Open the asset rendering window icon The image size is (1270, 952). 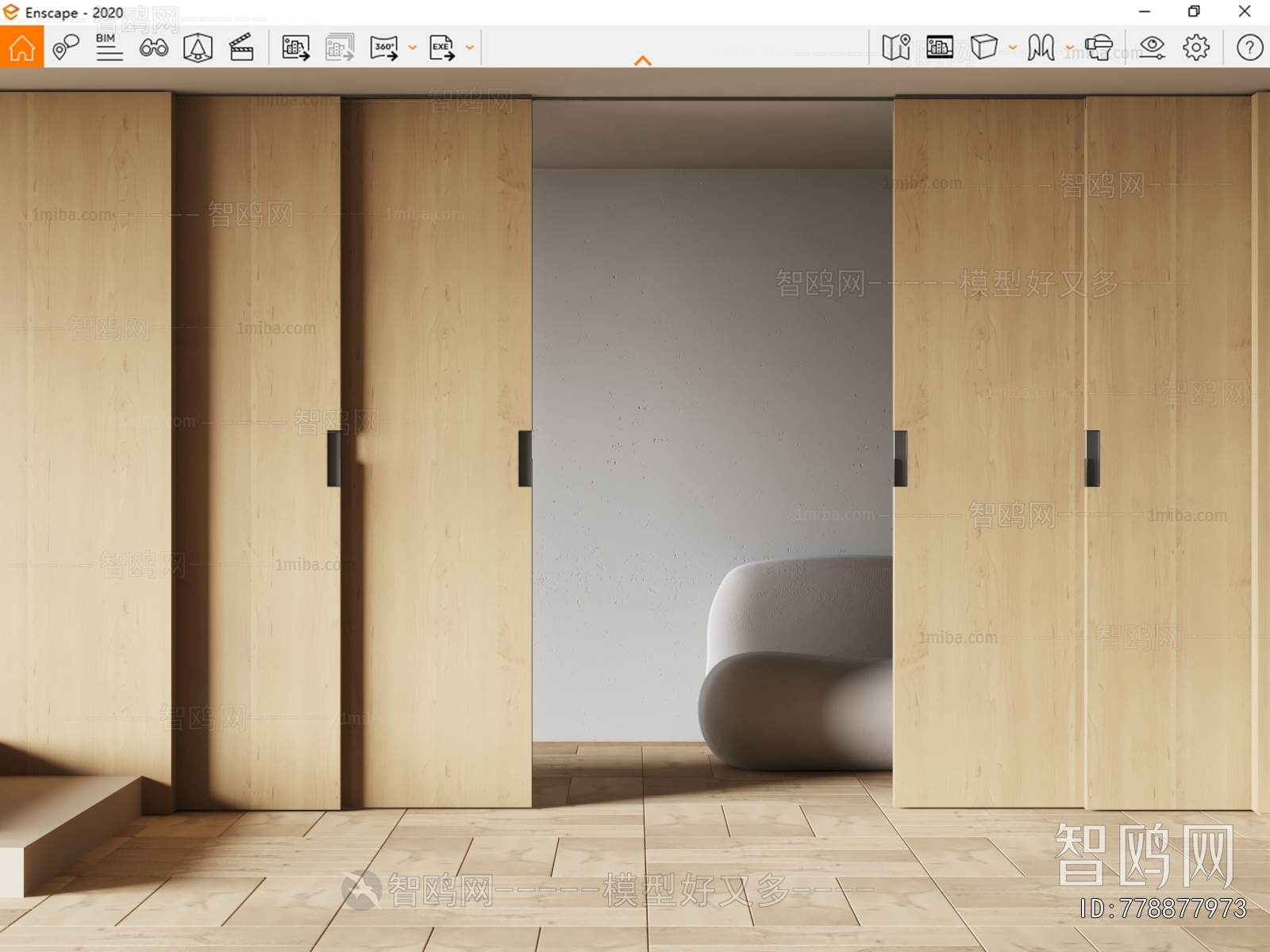940,48
